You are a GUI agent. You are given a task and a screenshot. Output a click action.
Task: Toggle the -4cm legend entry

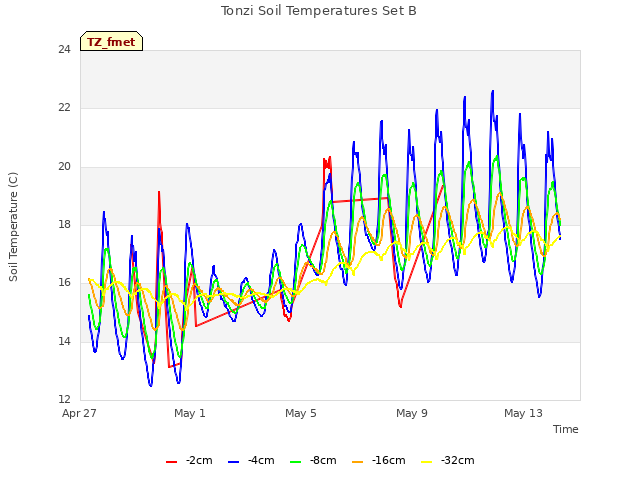[251, 461]
